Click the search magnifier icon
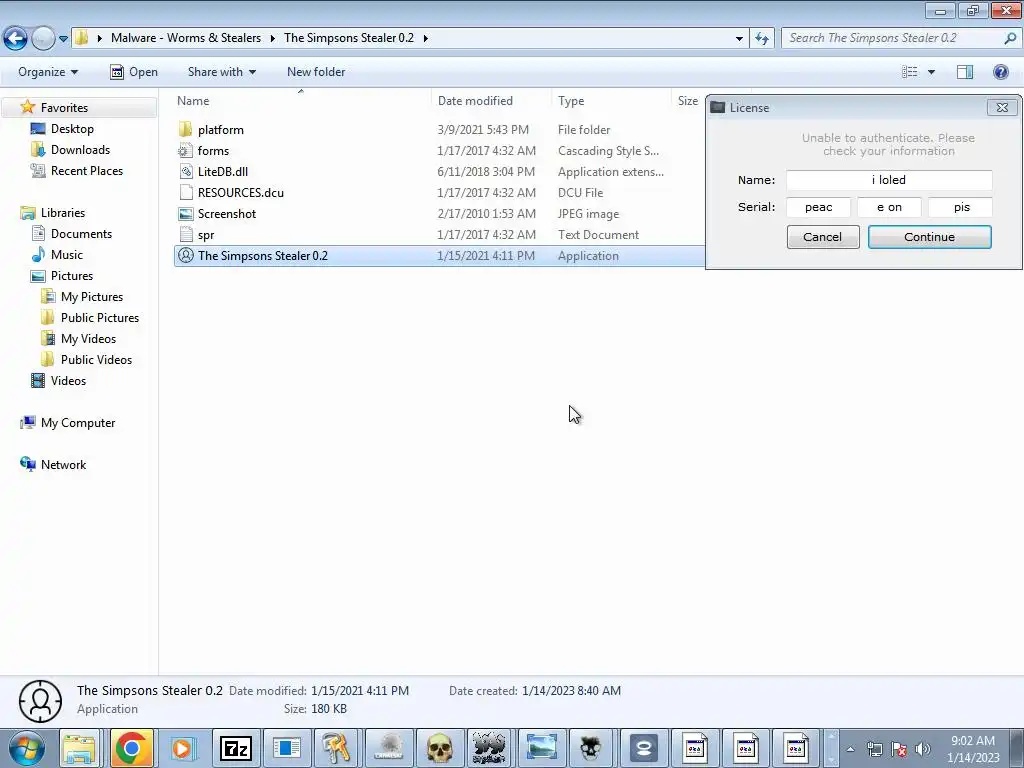The image size is (1024, 768). (1010, 39)
